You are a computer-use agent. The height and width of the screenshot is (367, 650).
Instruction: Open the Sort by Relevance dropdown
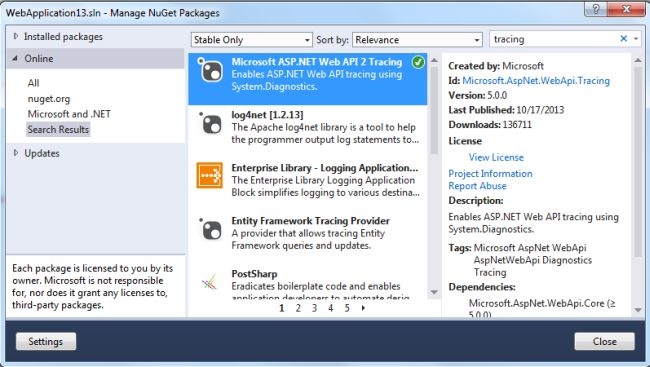pos(417,40)
